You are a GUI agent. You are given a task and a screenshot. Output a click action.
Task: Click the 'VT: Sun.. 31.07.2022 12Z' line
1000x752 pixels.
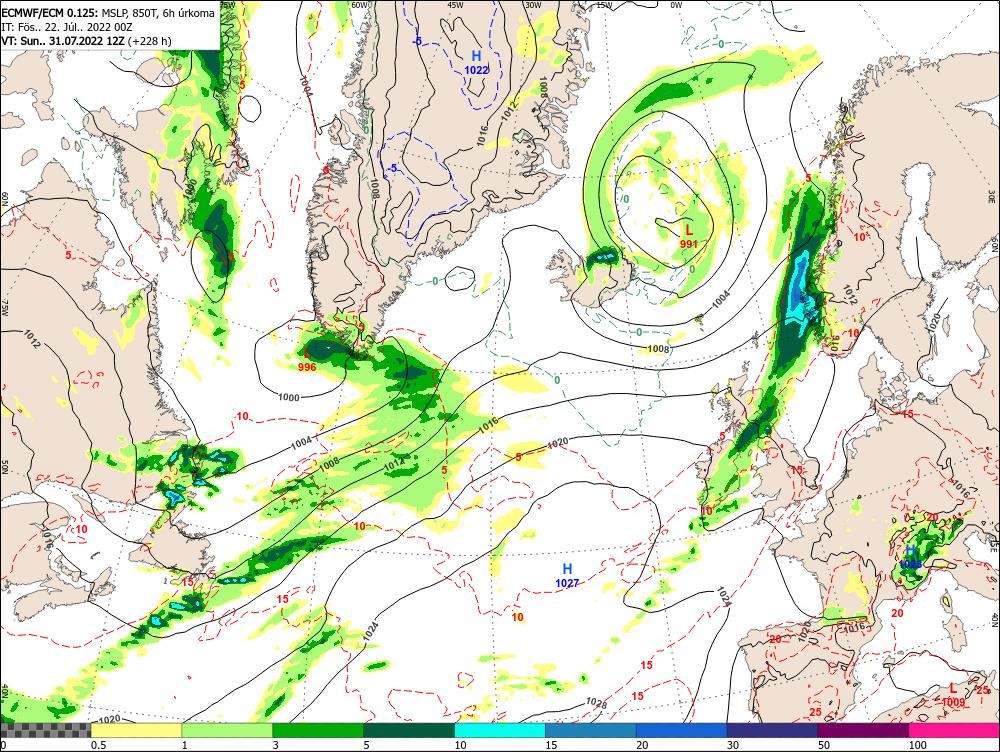point(63,41)
